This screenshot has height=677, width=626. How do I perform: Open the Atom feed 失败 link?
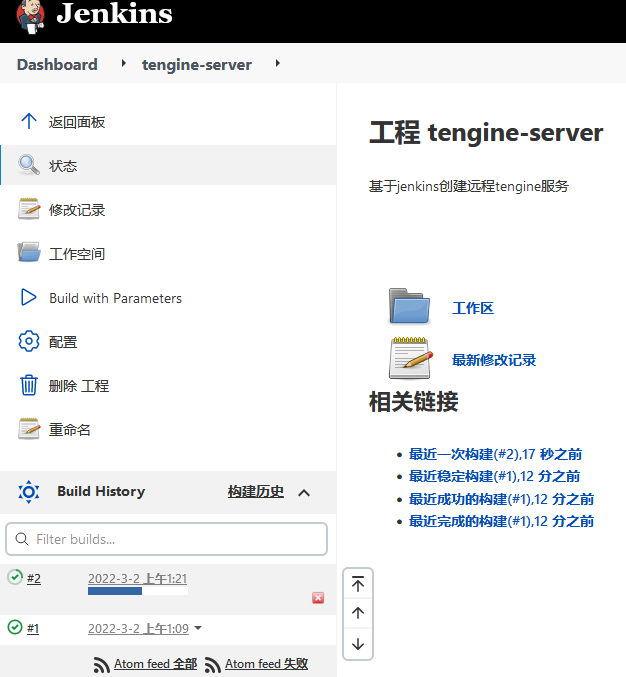(x=266, y=664)
